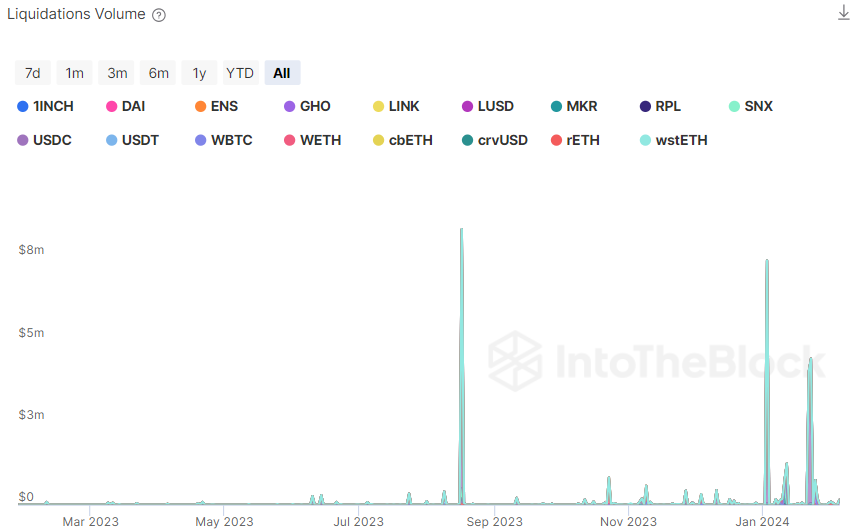The height and width of the screenshot is (531, 855).
Task: Switch to YTD time range
Action: [240, 73]
